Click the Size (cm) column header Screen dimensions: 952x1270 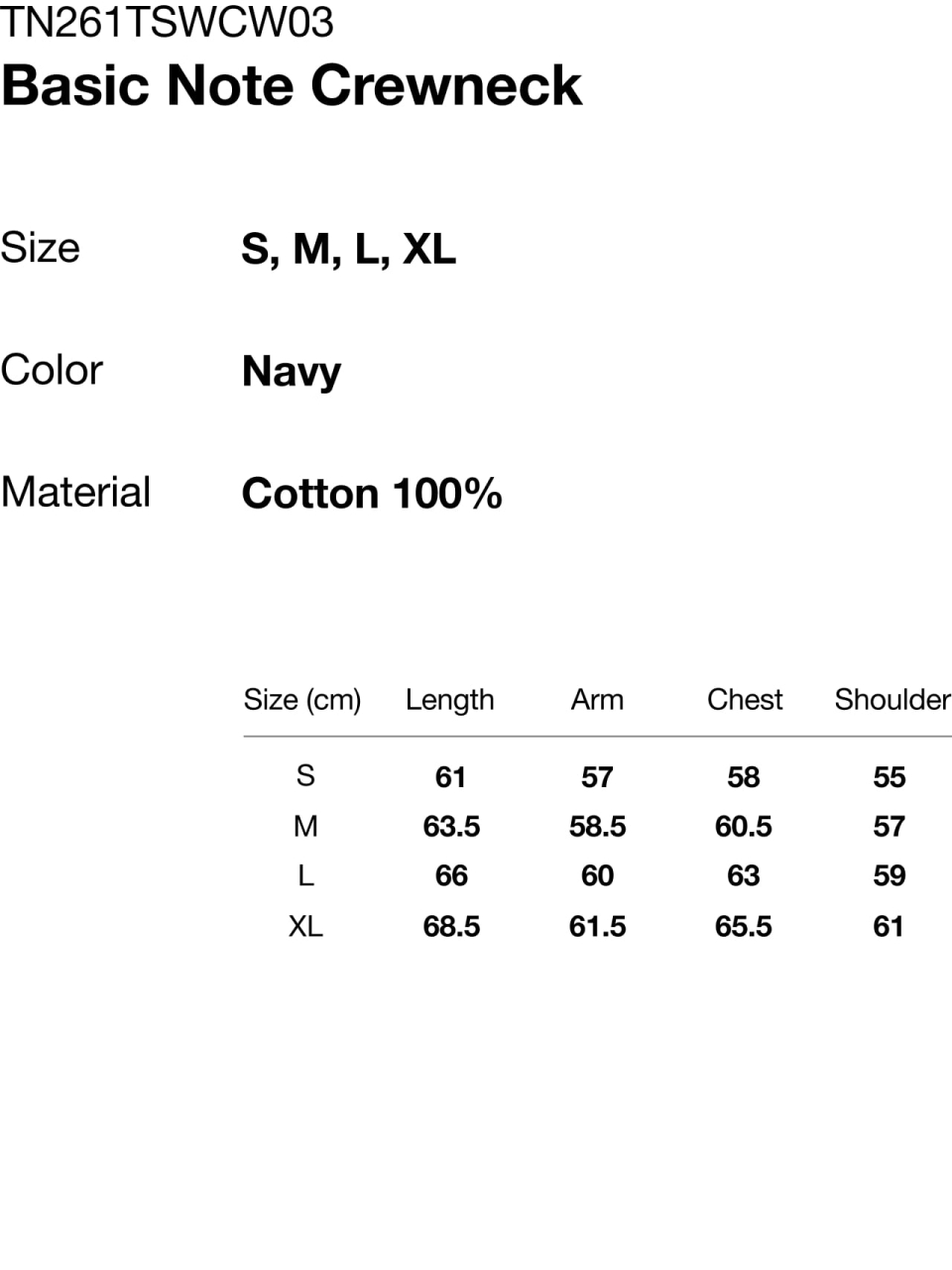pos(302,700)
